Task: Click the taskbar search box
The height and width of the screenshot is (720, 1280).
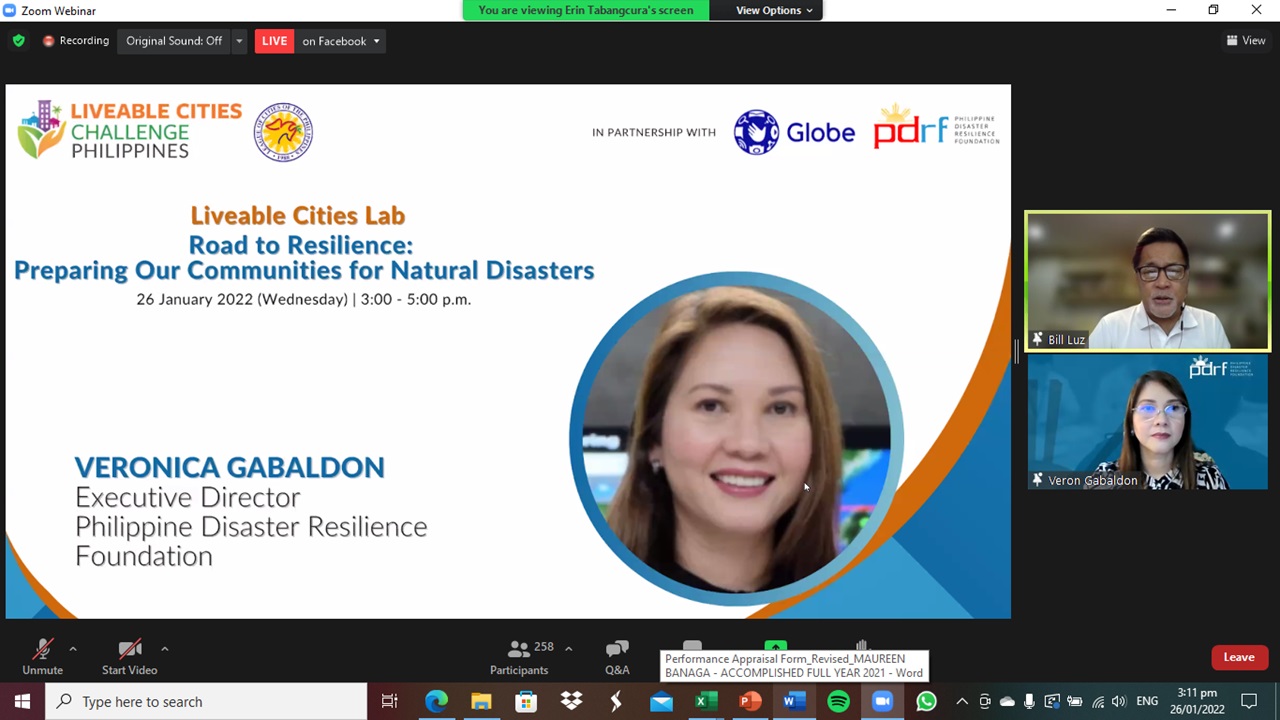Action: tap(207, 701)
